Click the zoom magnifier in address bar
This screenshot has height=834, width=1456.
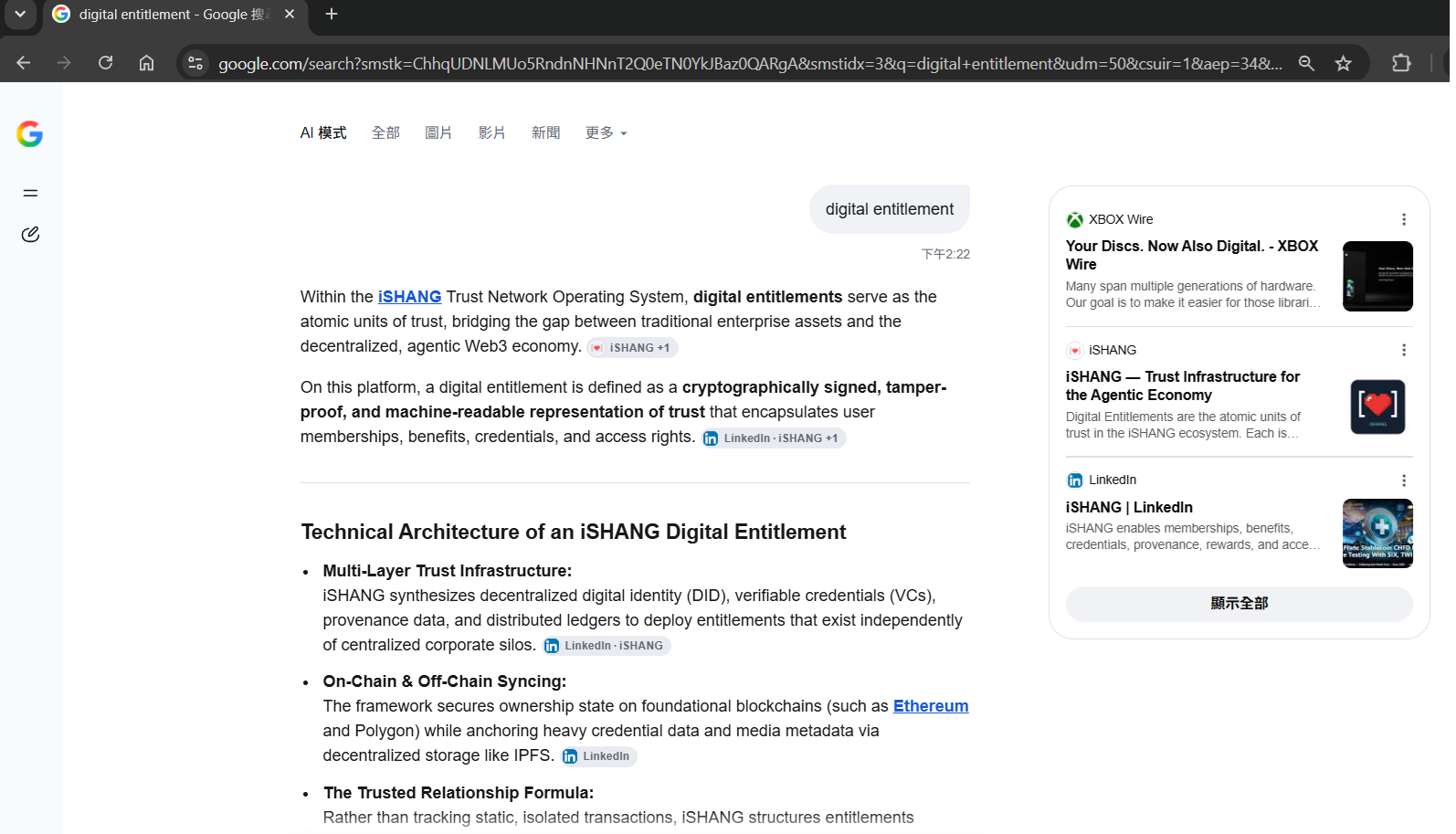coord(1306,63)
